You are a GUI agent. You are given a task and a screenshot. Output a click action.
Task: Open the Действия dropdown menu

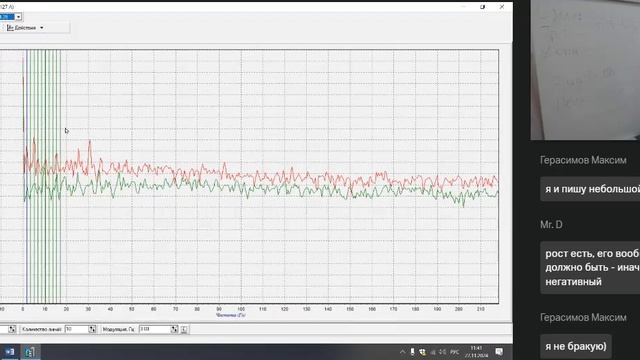click(x=25, y=28)
